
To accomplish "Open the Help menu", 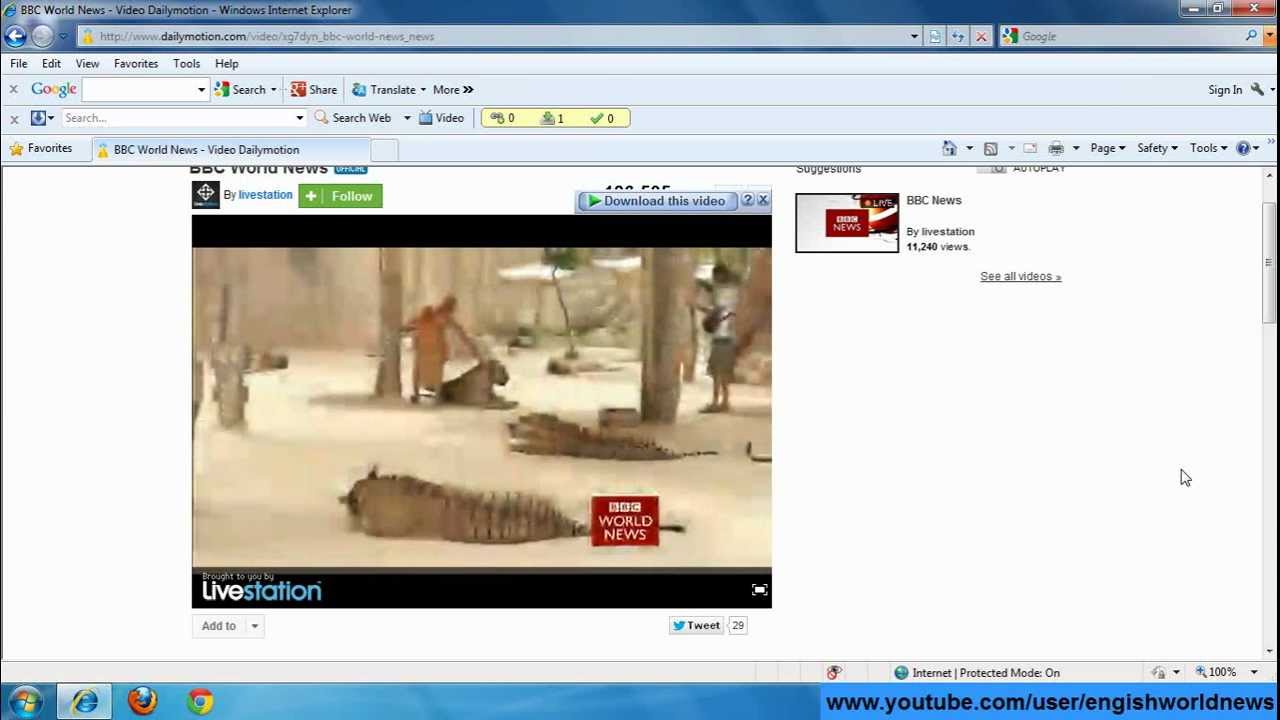I will point(226,63).
